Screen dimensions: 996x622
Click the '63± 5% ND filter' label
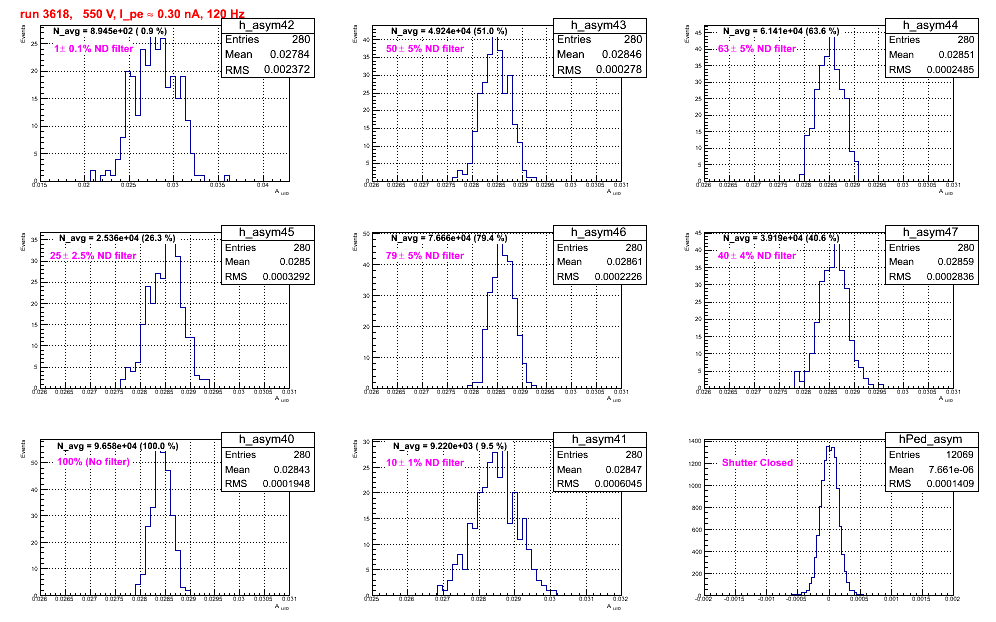point(757,48)
